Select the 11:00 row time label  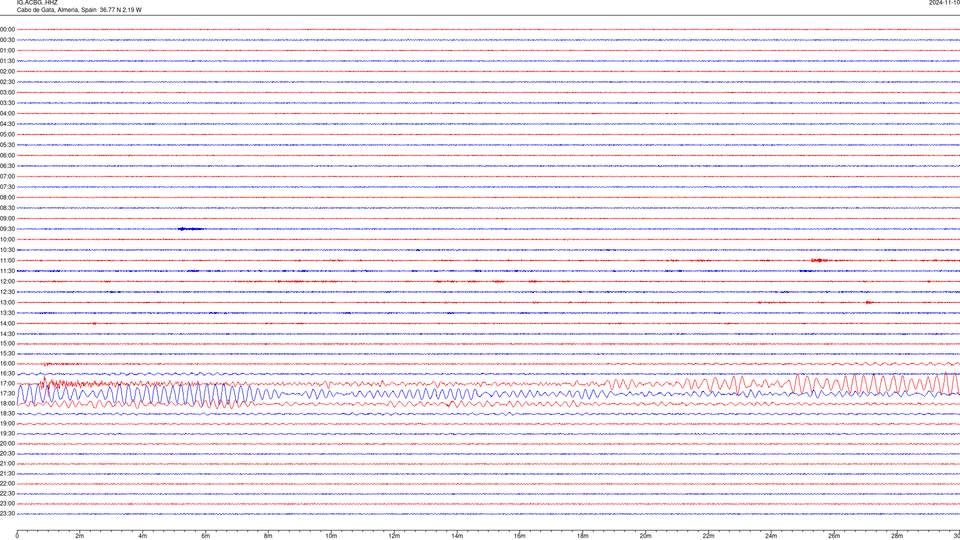(x=7, y=260)
